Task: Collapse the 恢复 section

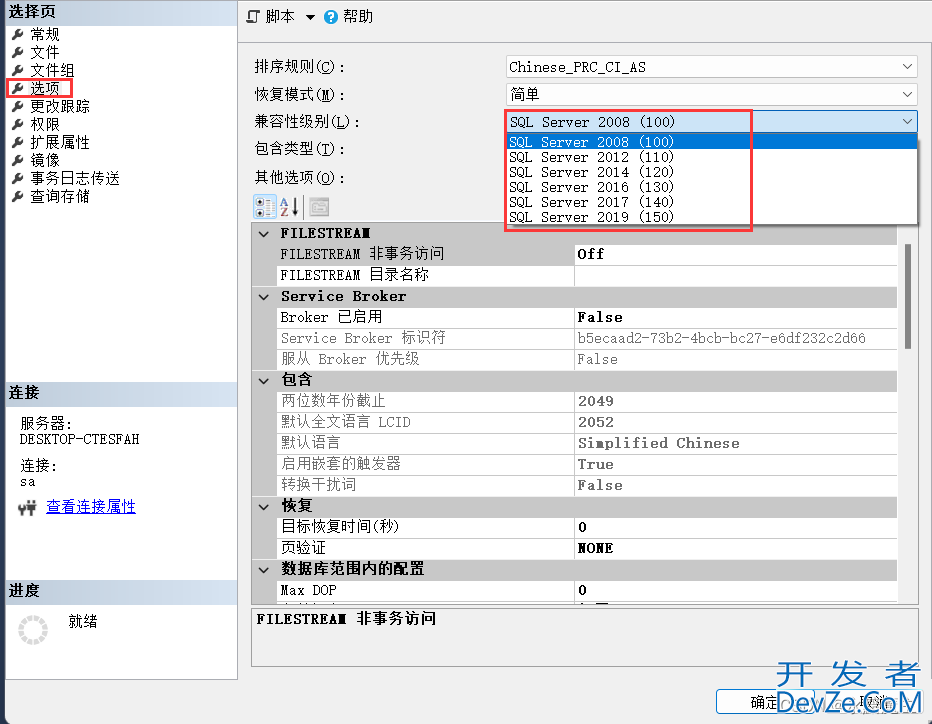Action: coord(264,506)
